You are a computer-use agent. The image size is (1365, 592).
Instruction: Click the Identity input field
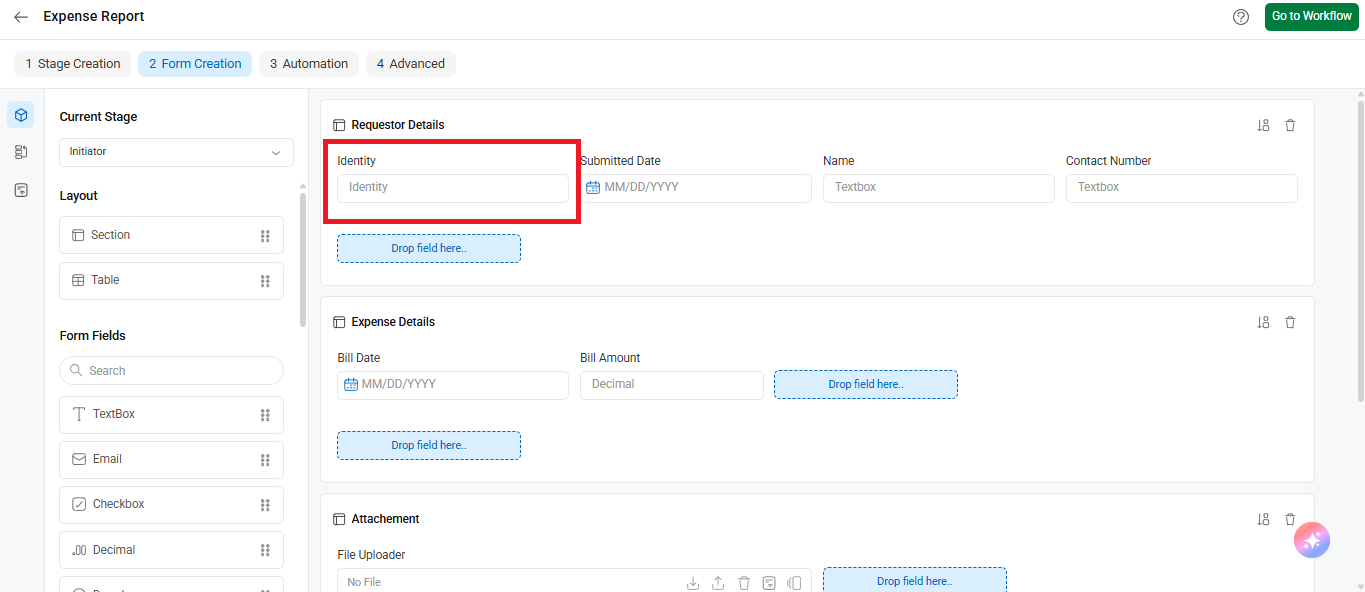click(453, 188)
